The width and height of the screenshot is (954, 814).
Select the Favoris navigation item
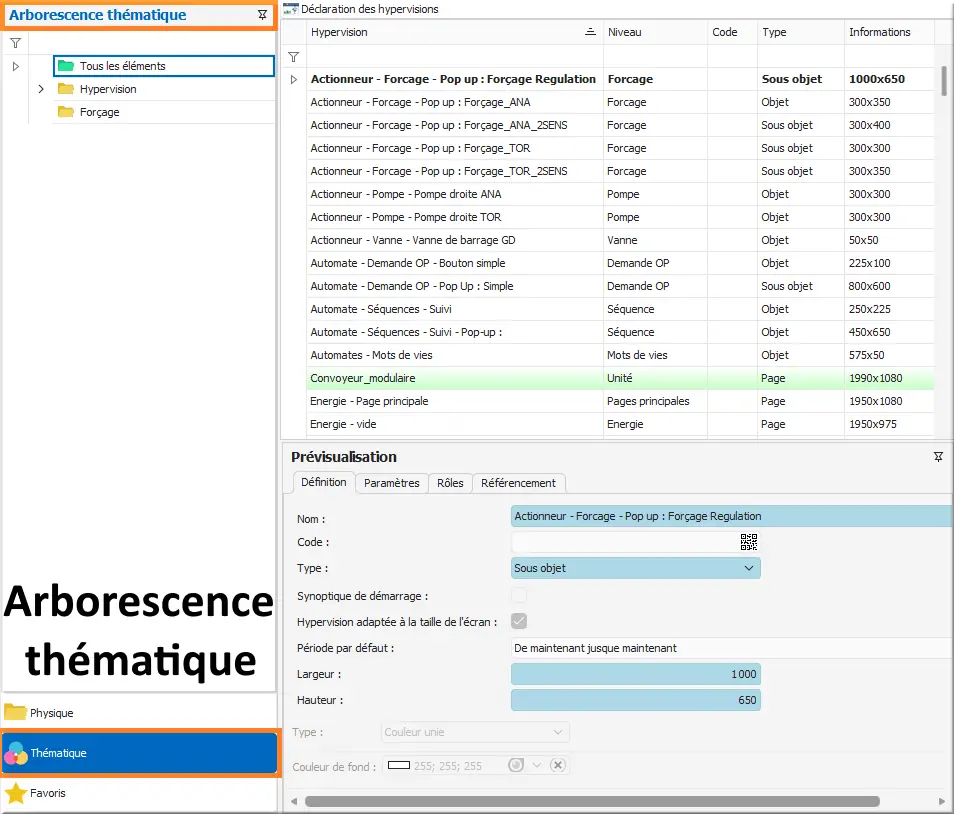(139, 793)
